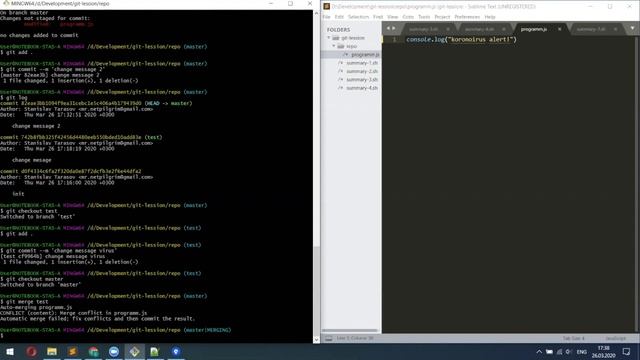Open the Selection menu
The width and height of the screenshot is (640, 360).
358,17
